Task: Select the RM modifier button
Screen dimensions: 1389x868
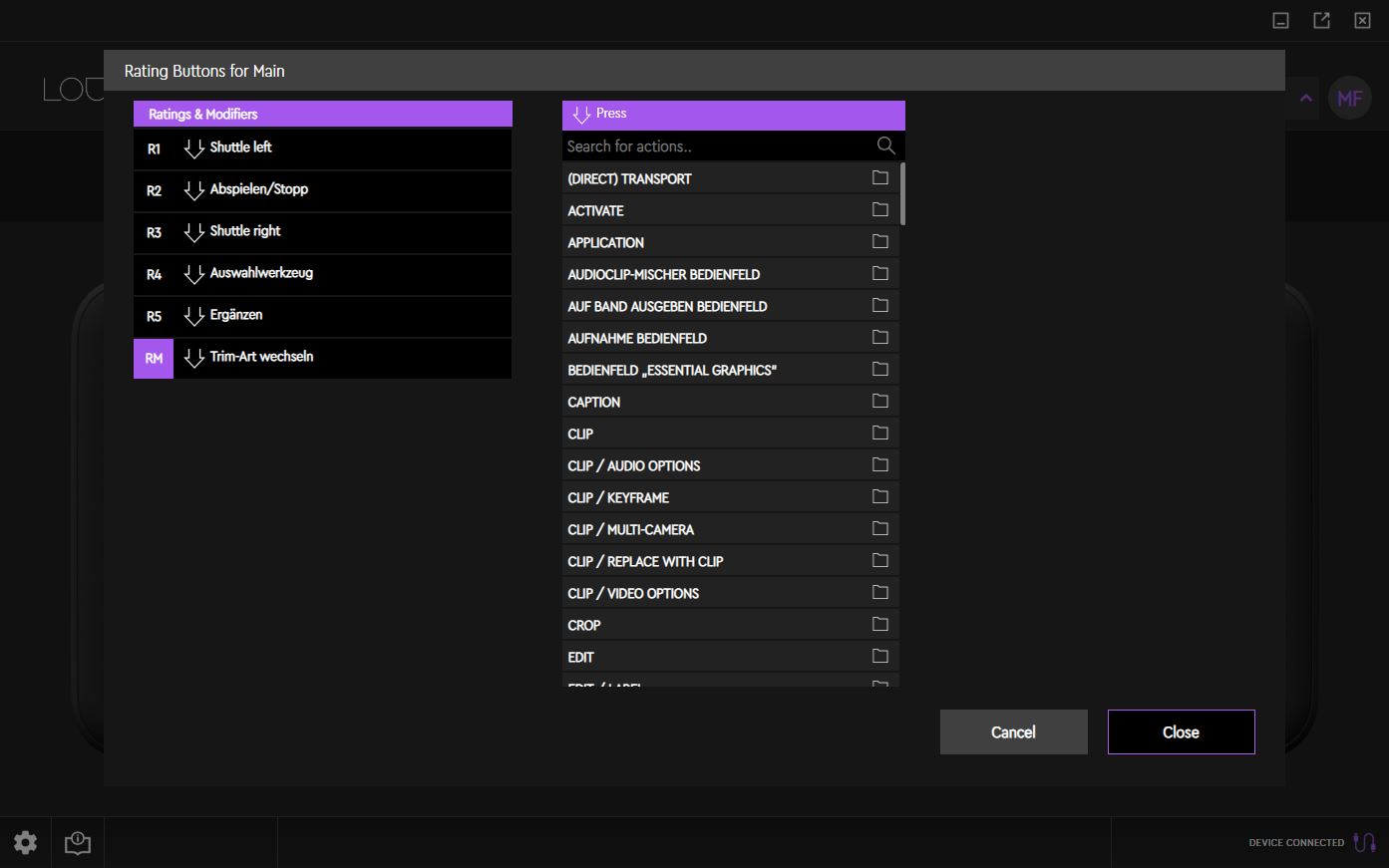Action: [x=154, y=359]
